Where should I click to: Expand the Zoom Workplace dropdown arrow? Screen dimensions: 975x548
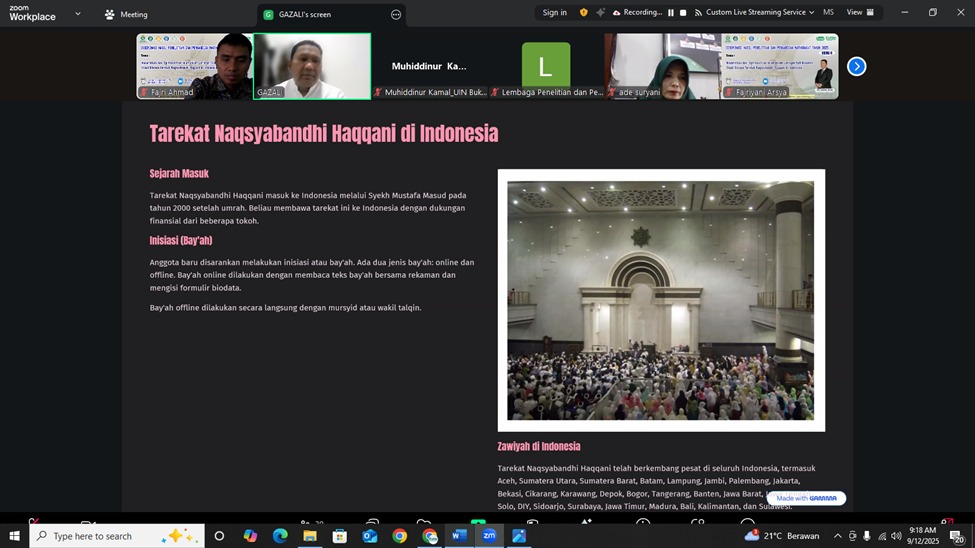78,14
